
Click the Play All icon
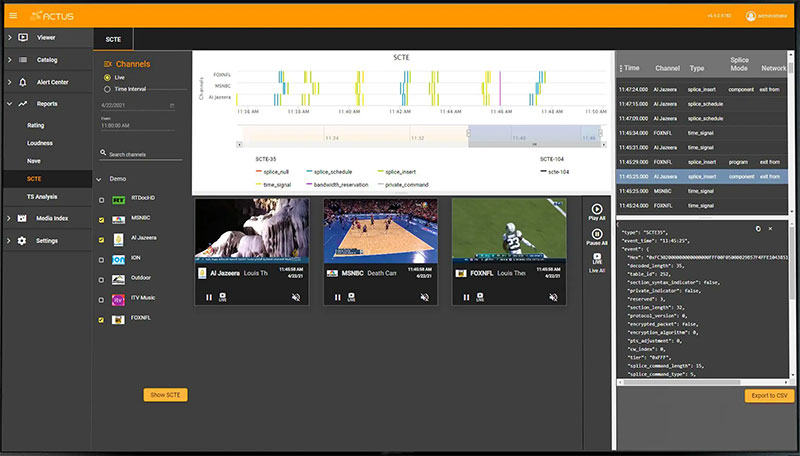pos(597,209)
